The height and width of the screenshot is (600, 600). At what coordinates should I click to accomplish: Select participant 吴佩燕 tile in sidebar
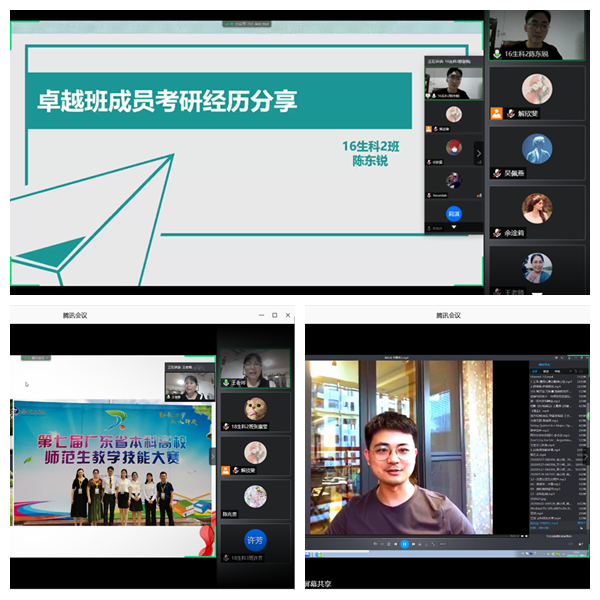pos(537,149)
